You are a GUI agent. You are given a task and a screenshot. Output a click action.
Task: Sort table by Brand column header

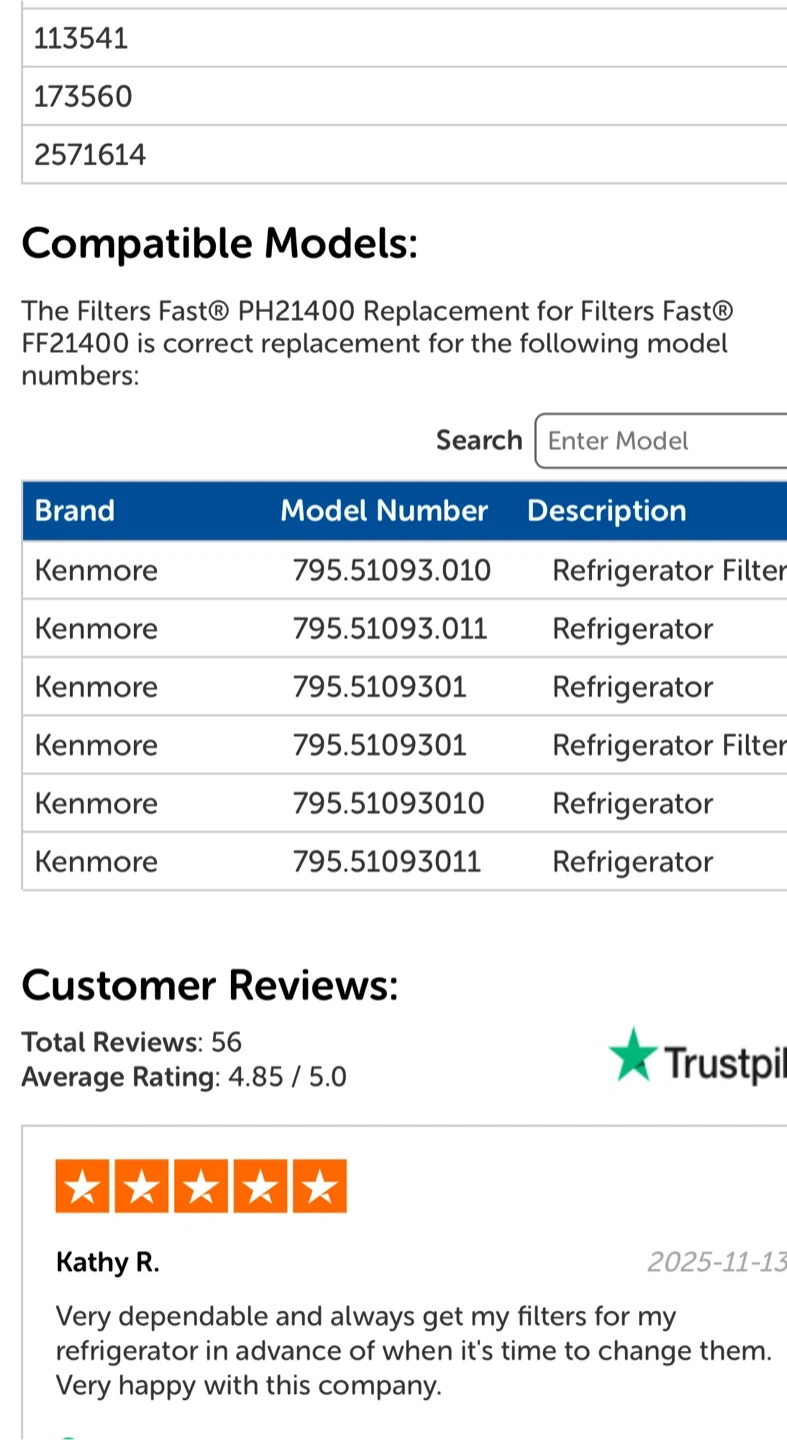point(75,511)
